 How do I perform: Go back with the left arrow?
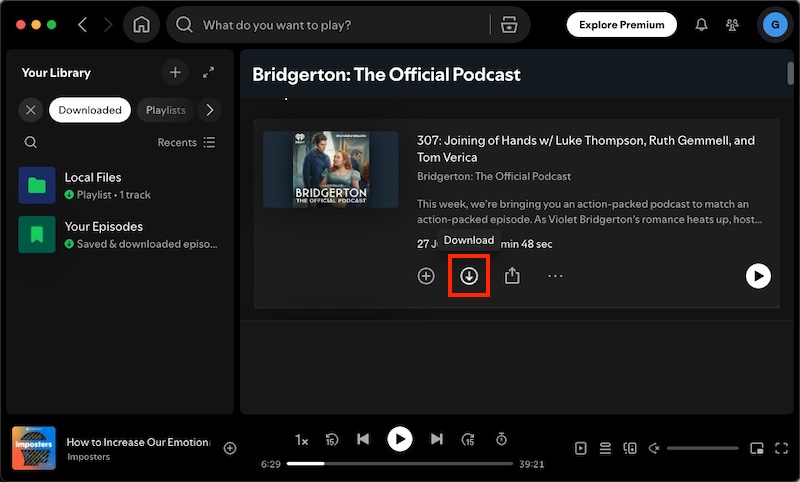[83, 24]
